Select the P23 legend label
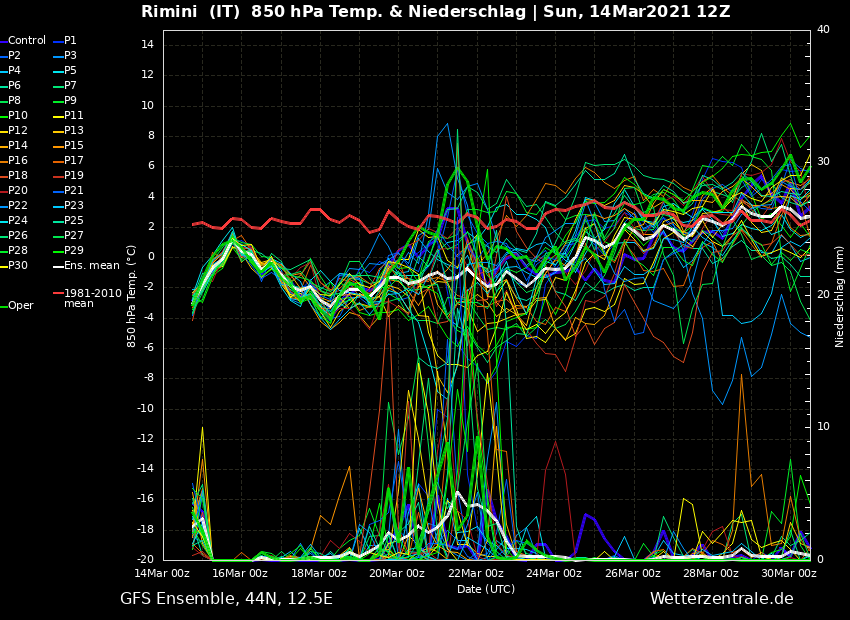 pyautogui.click(x=74, y=205)
